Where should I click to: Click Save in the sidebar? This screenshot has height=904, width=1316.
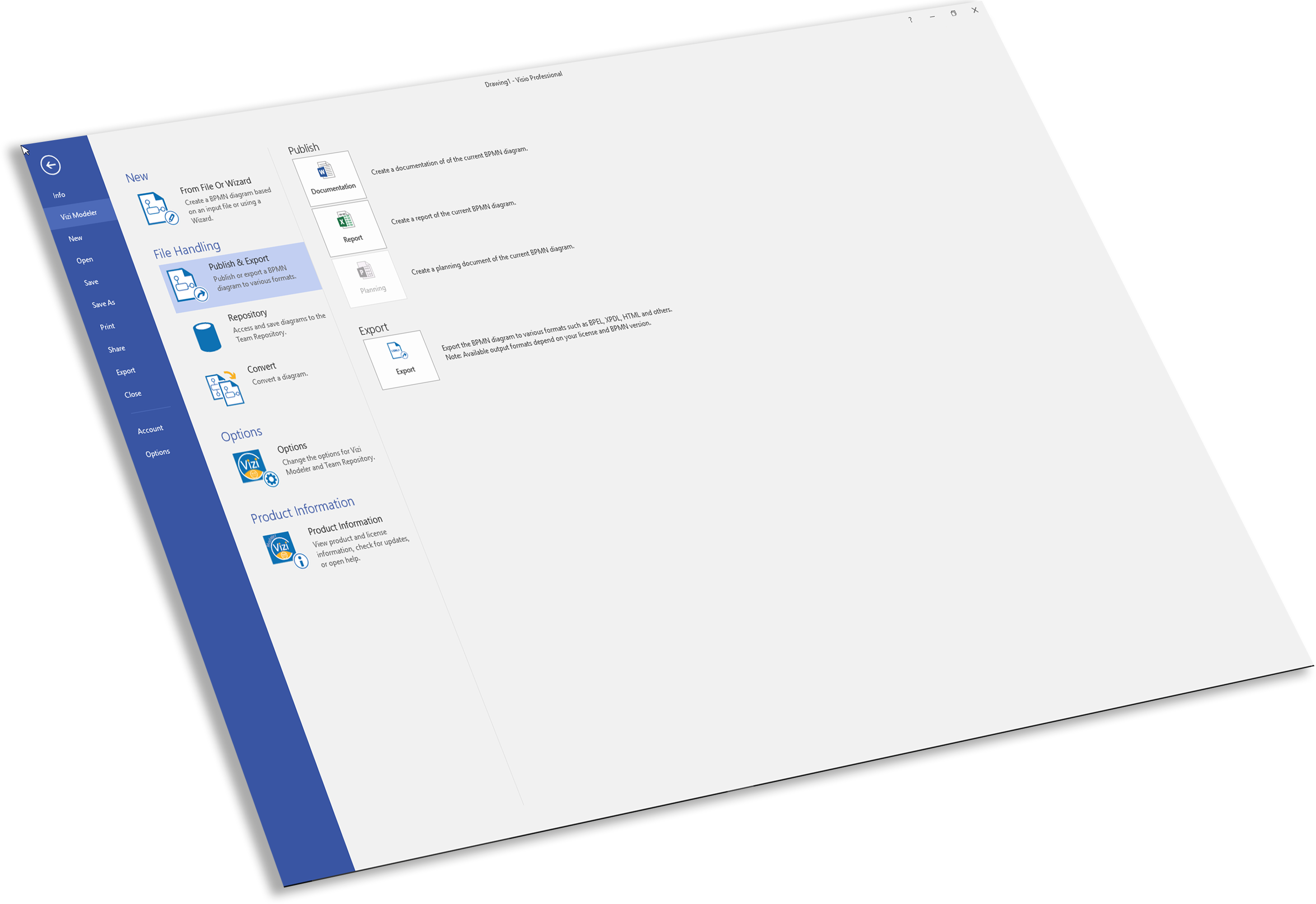pyautogui.click(x=91, y=282)
